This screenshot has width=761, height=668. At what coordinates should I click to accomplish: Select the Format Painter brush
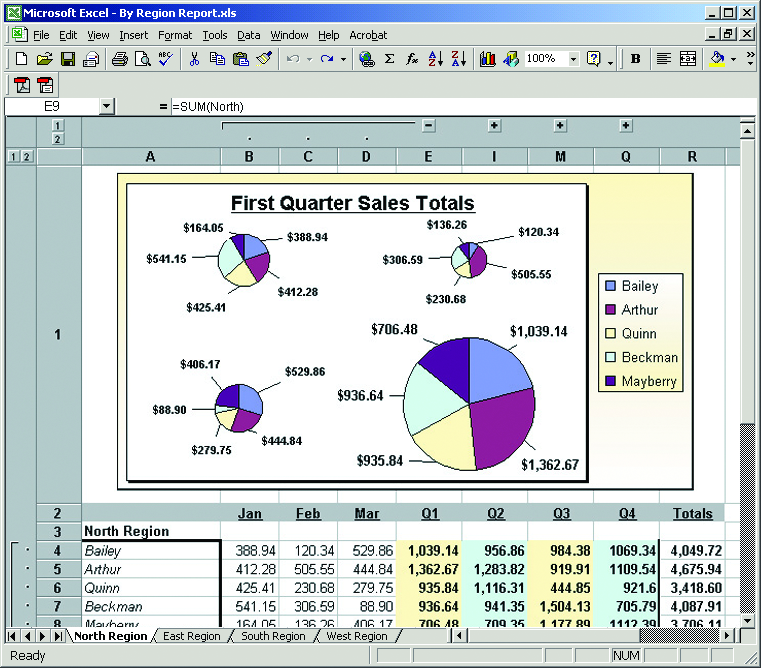264,59
